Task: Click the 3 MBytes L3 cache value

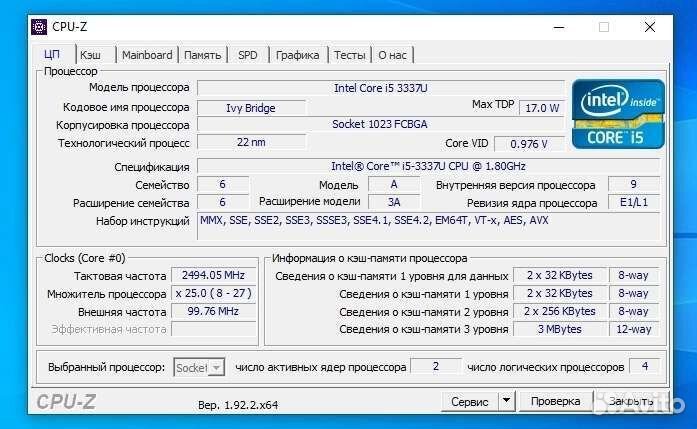Action: [x=560, y=329]
